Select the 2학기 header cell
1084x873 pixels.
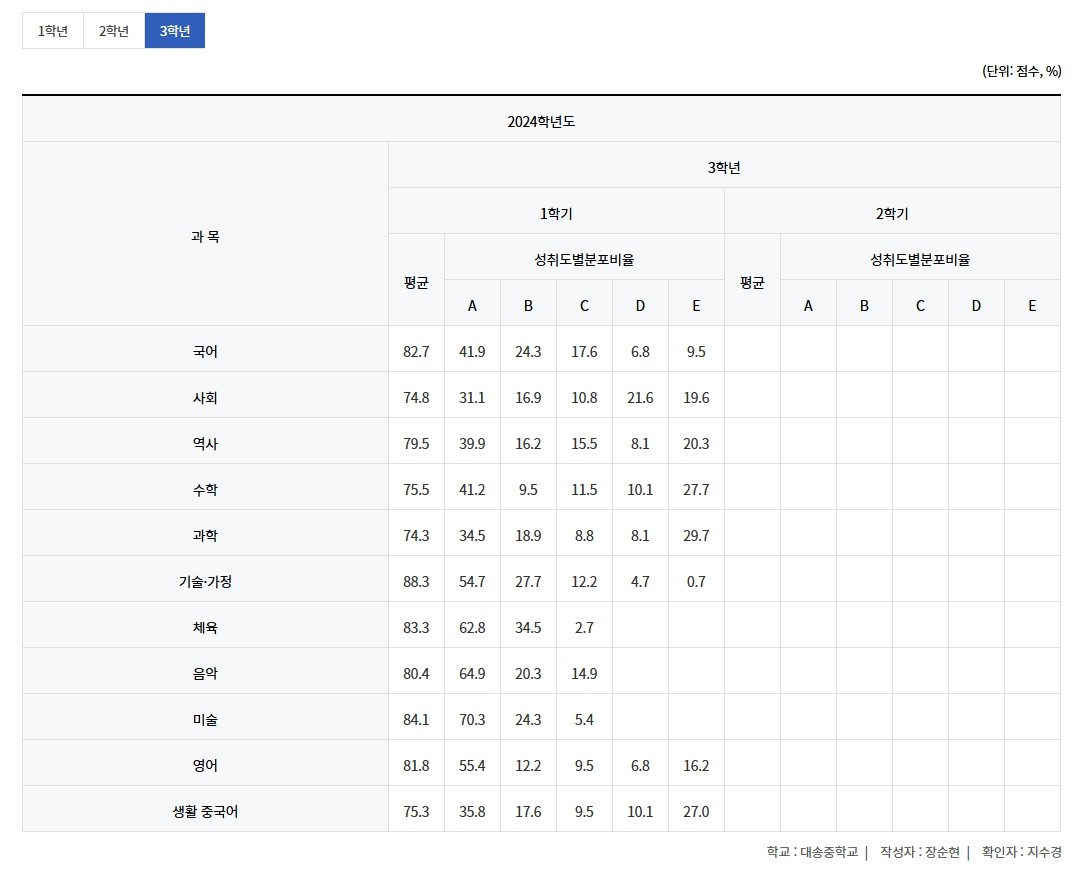892,214
